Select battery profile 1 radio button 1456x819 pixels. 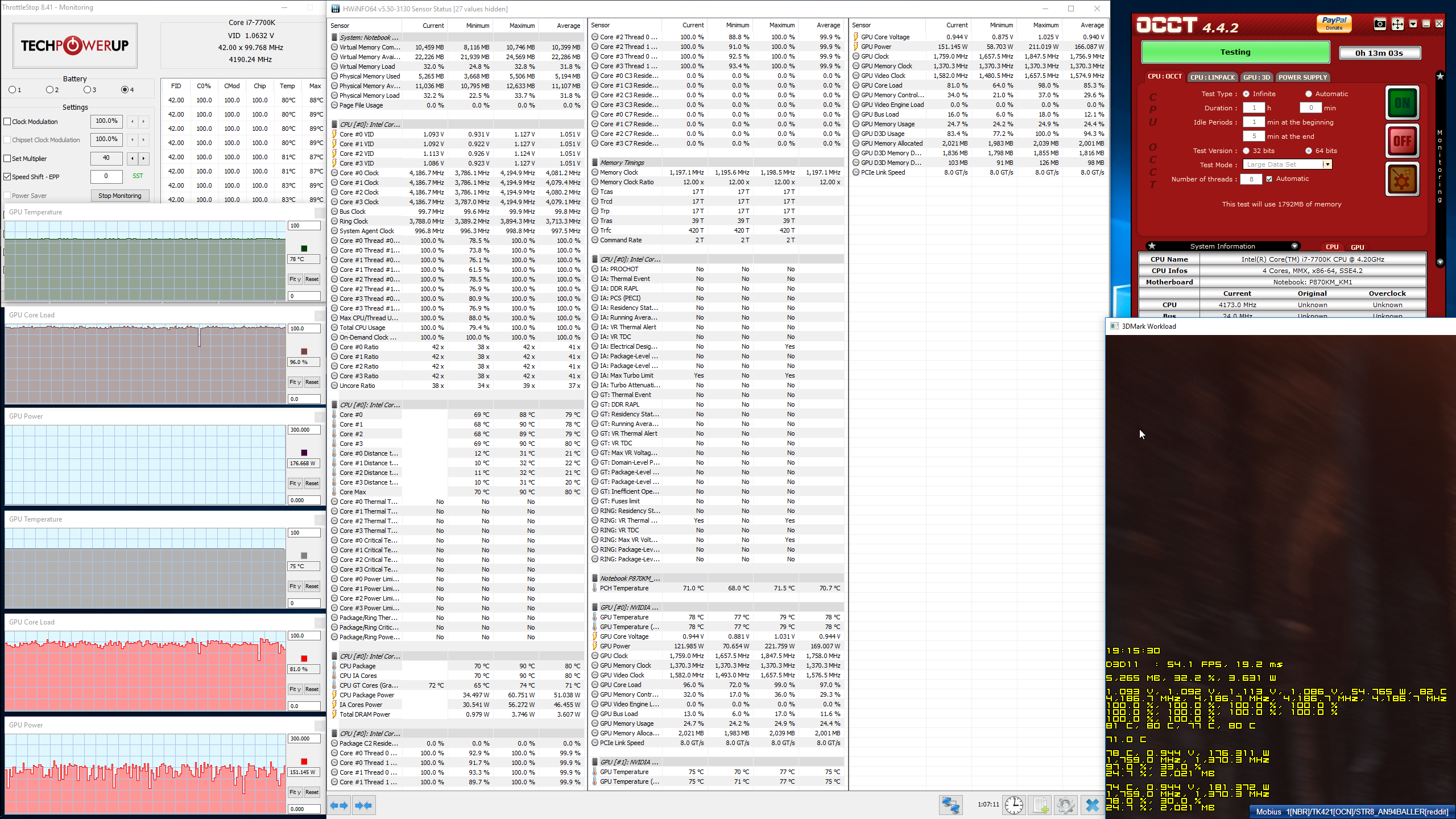[13, 90]
